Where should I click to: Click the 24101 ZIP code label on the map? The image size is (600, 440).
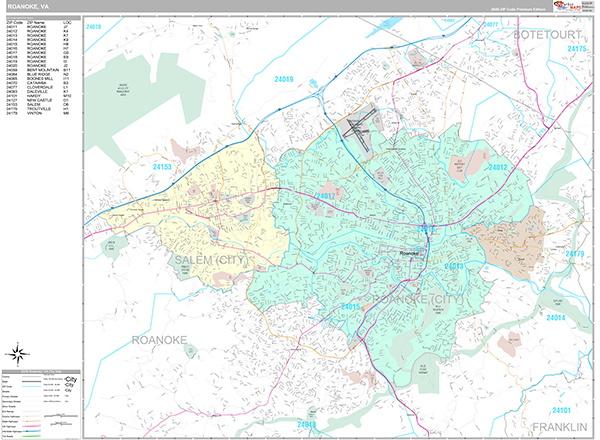(x=560, y=410)
